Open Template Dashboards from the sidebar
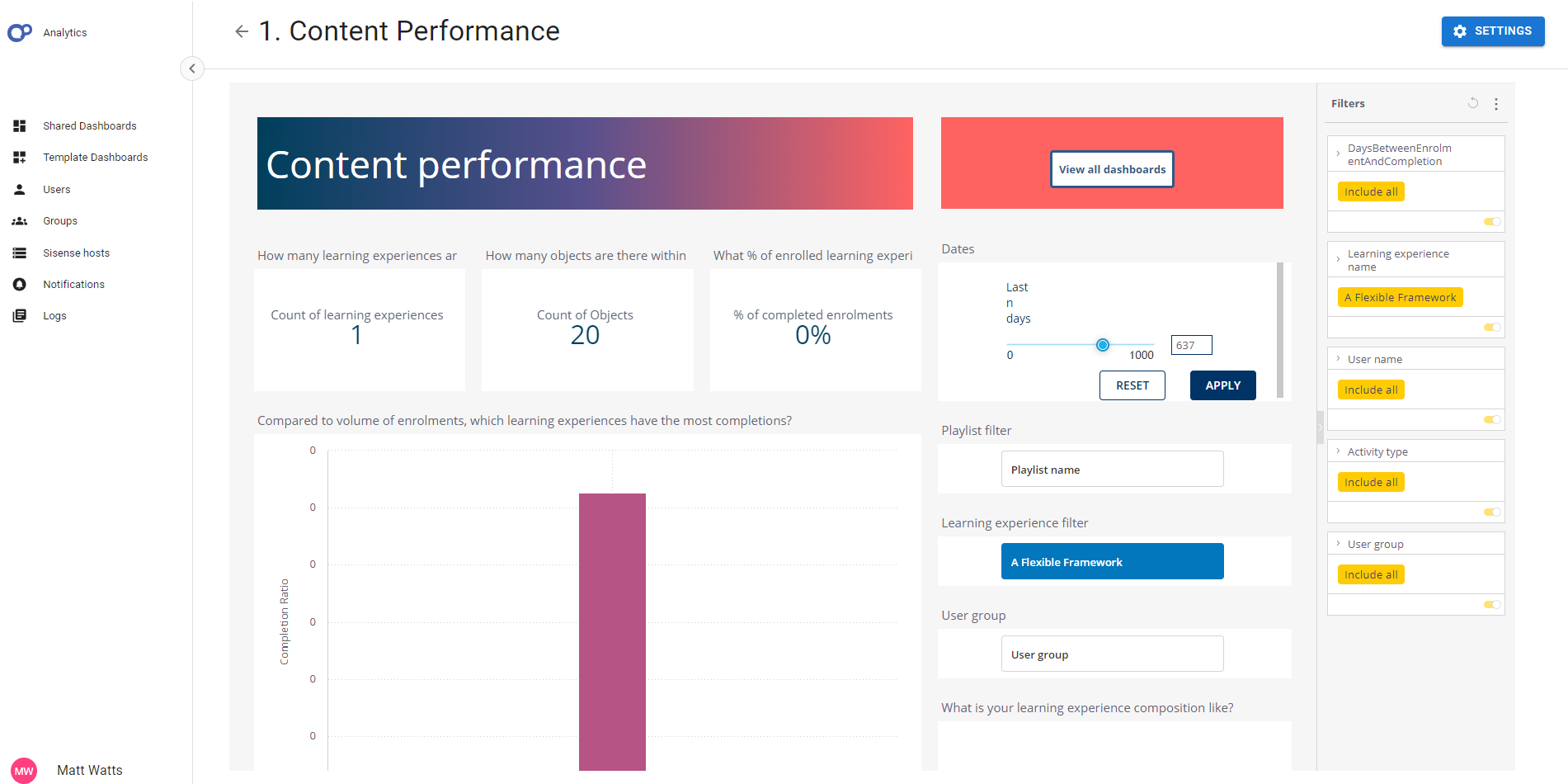The height and width of the screenshot is (784, 1568). click(95, 157)
